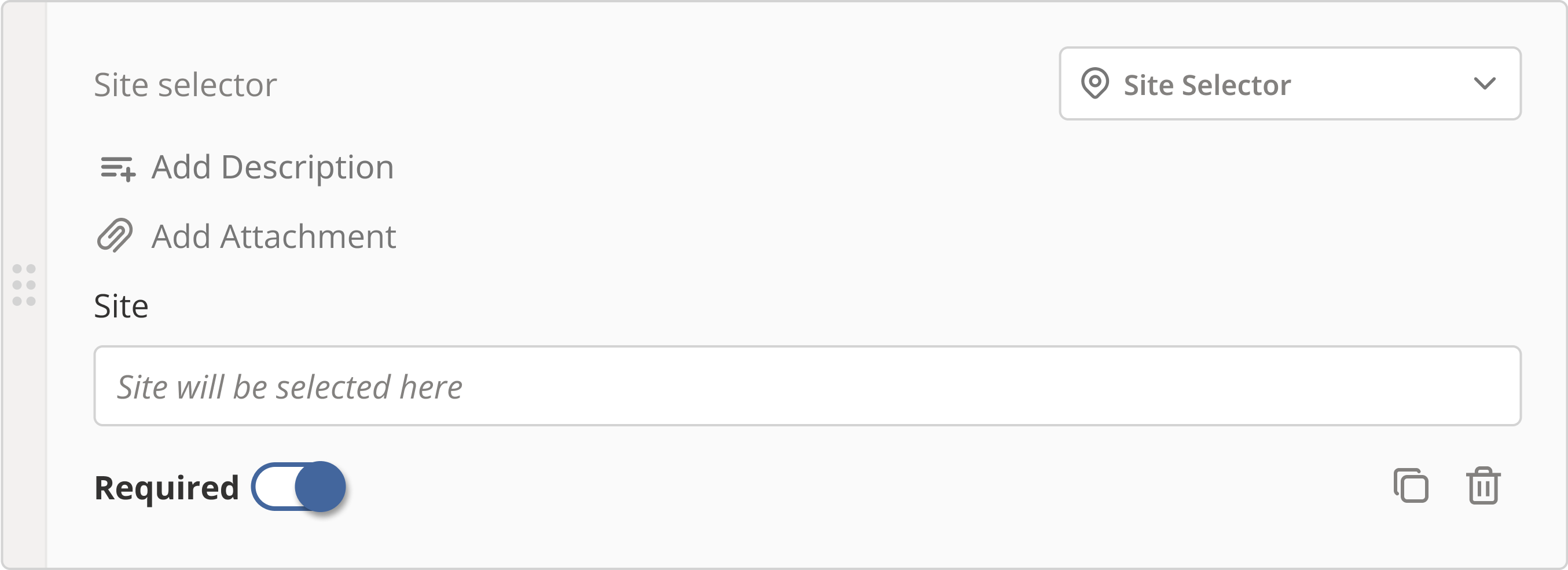Viewport: 1568px width, 570px height.
Task: Click the Add Description lines-plus icon
Action: [x=117, y=168]
